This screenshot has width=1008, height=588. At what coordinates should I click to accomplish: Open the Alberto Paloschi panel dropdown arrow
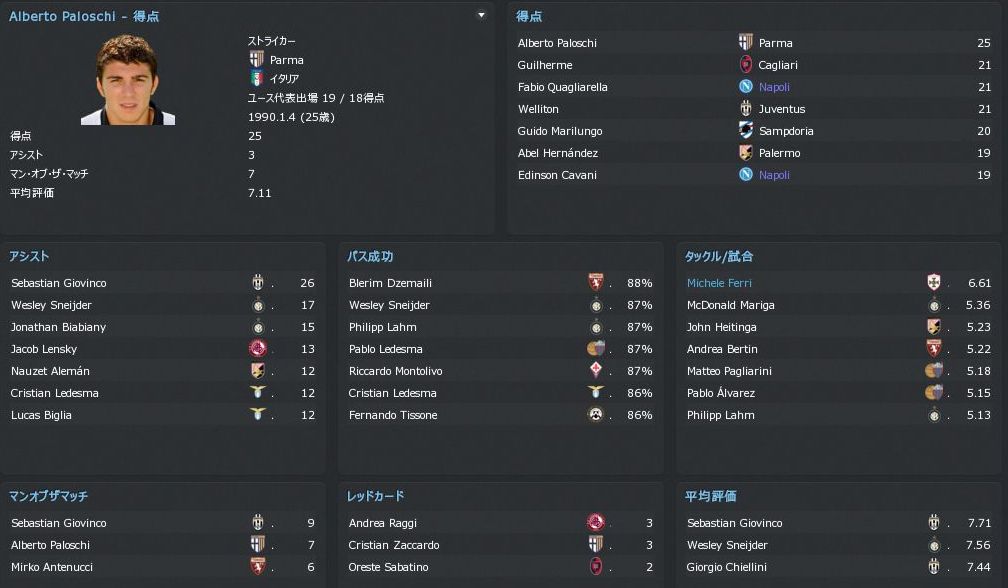481,16
